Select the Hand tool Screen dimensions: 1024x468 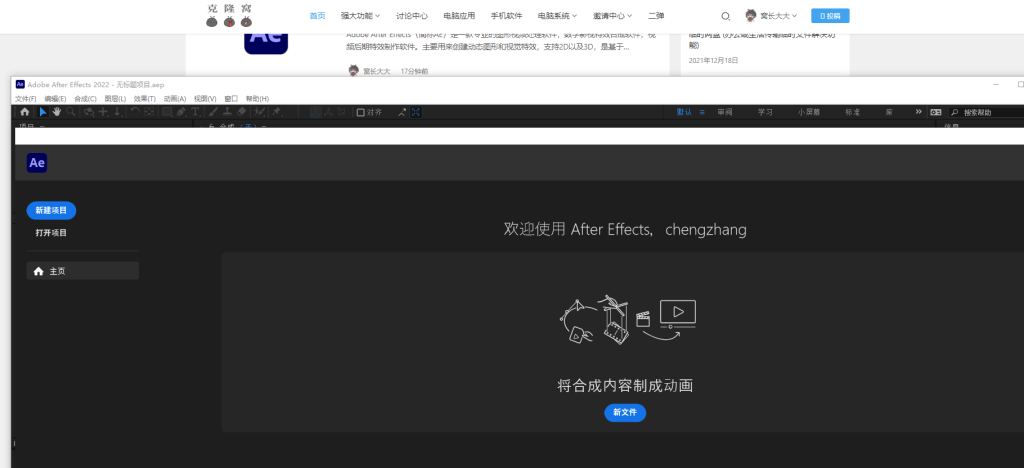click(57, 112)
